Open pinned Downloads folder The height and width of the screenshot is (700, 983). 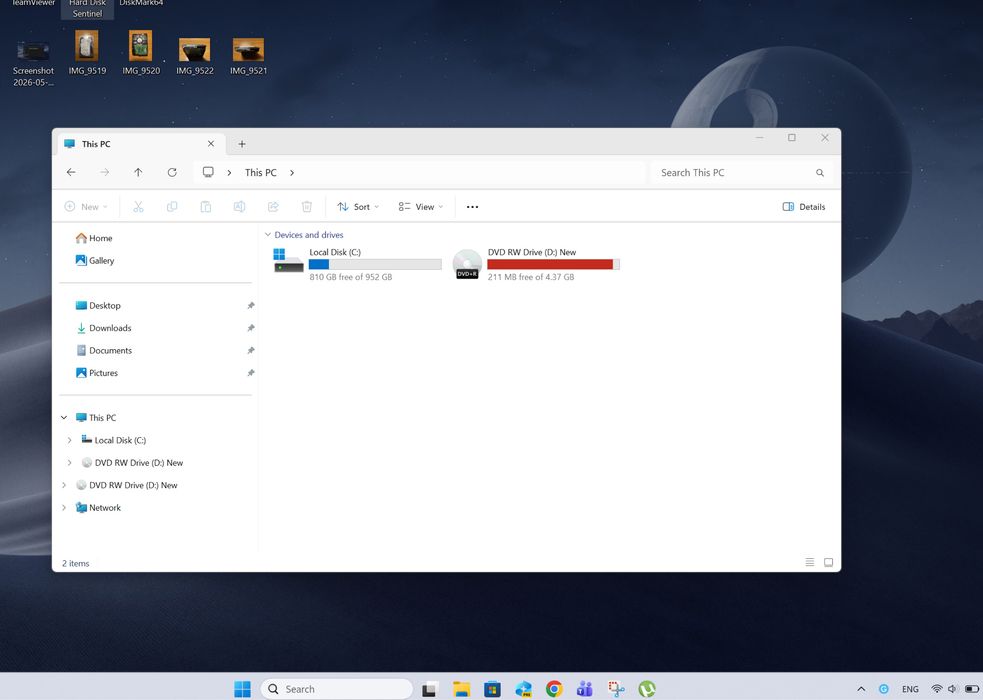coord(103,328)
